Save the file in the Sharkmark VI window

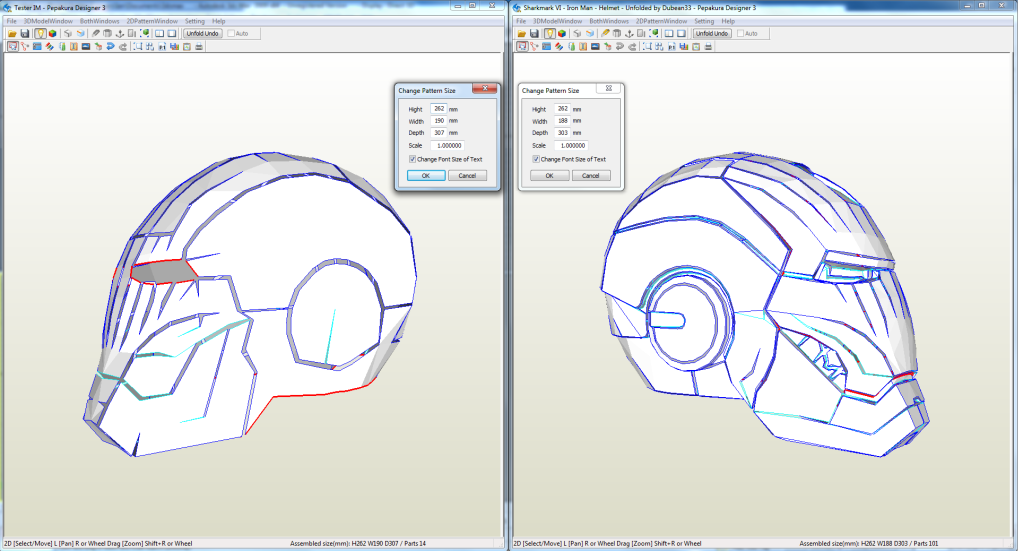click(534, 33)
